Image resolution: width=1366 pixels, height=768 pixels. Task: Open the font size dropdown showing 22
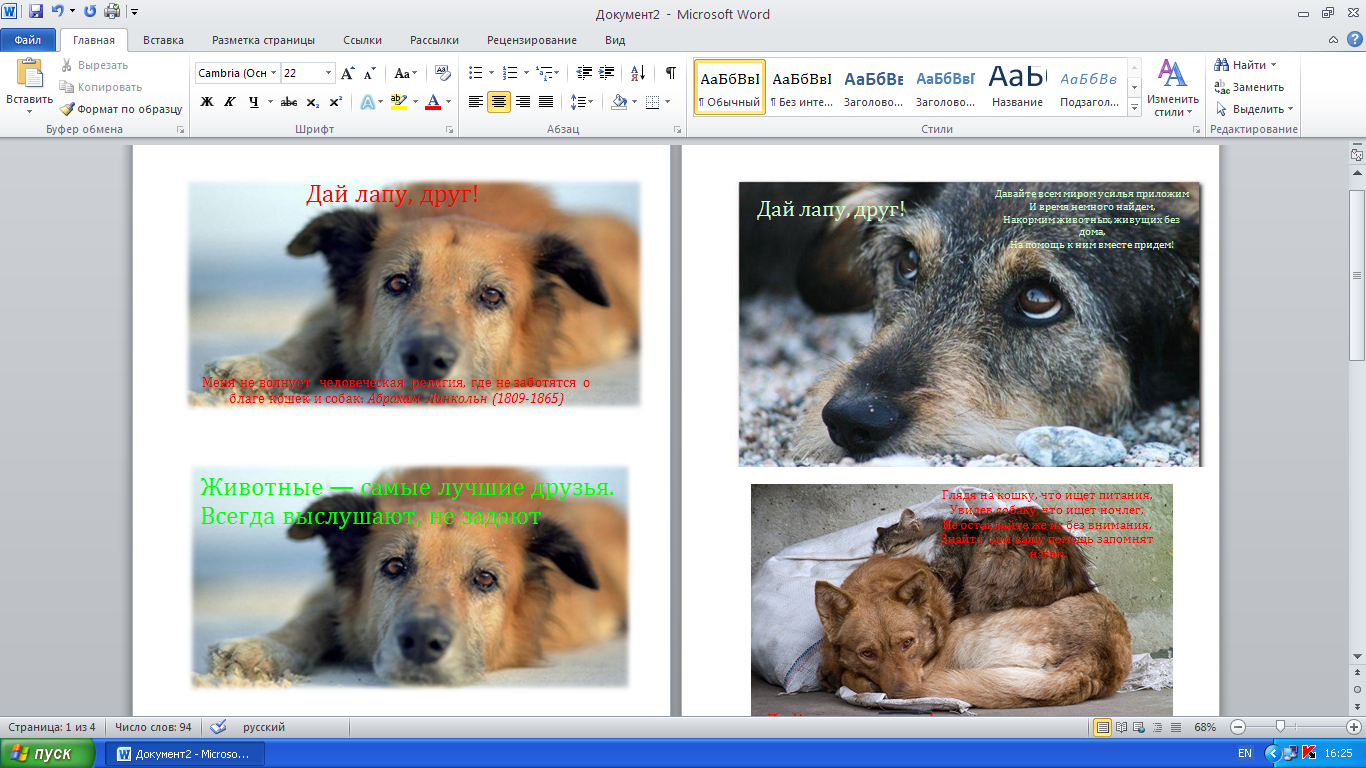329,73
